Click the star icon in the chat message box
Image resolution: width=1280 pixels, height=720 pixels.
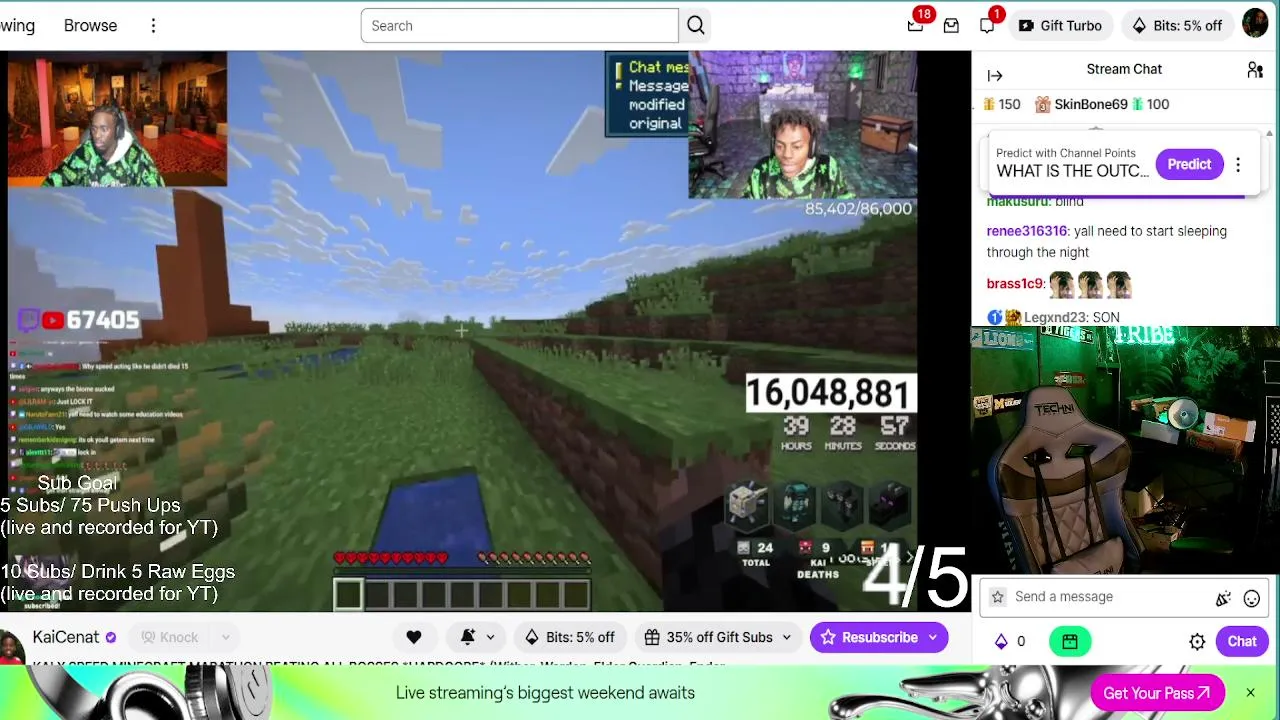point(997,597)
